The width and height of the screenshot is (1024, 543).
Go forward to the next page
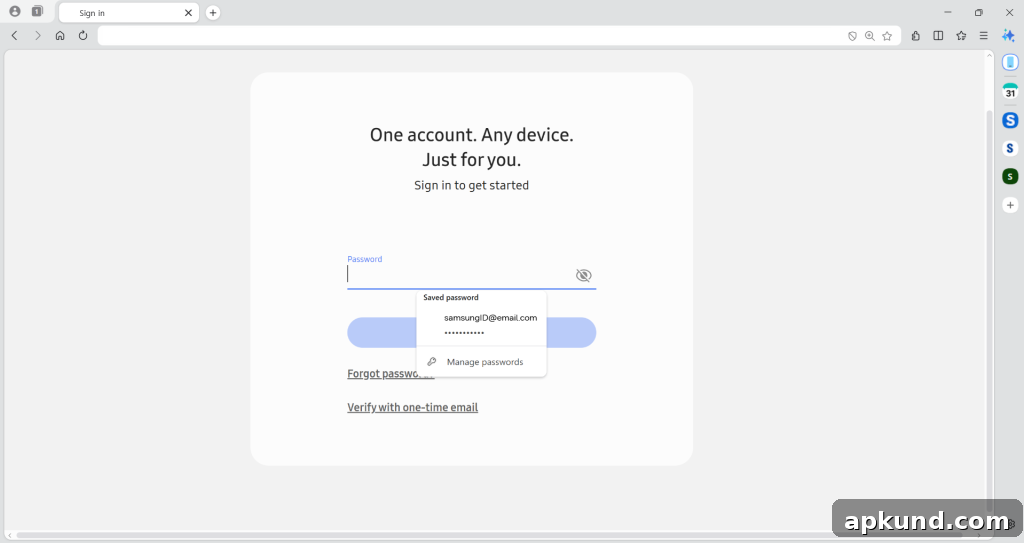[37, 35]
